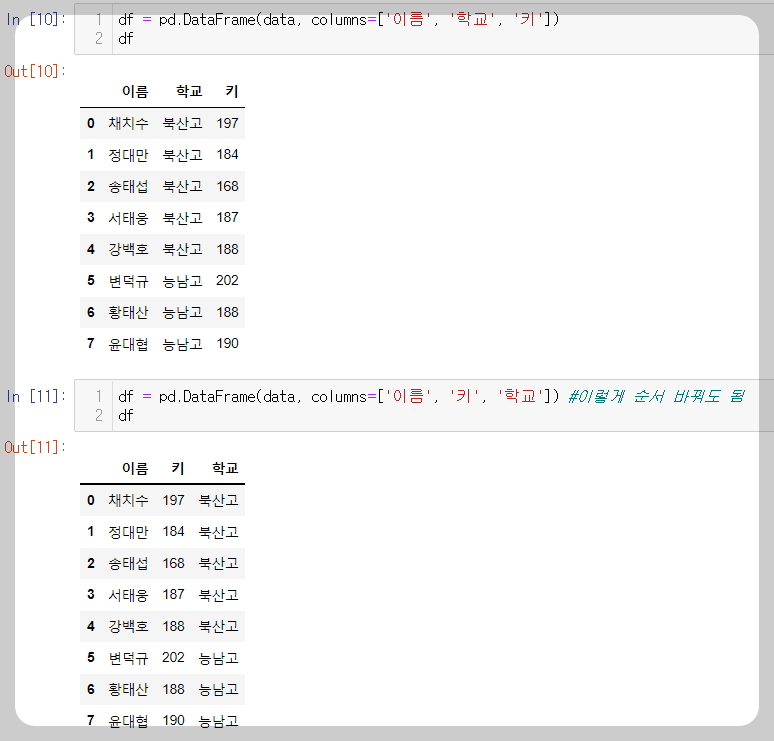The image size is (774, 741).
Task: Click 황태산 name cell in Out[11] table
Action: click(128, 689)
